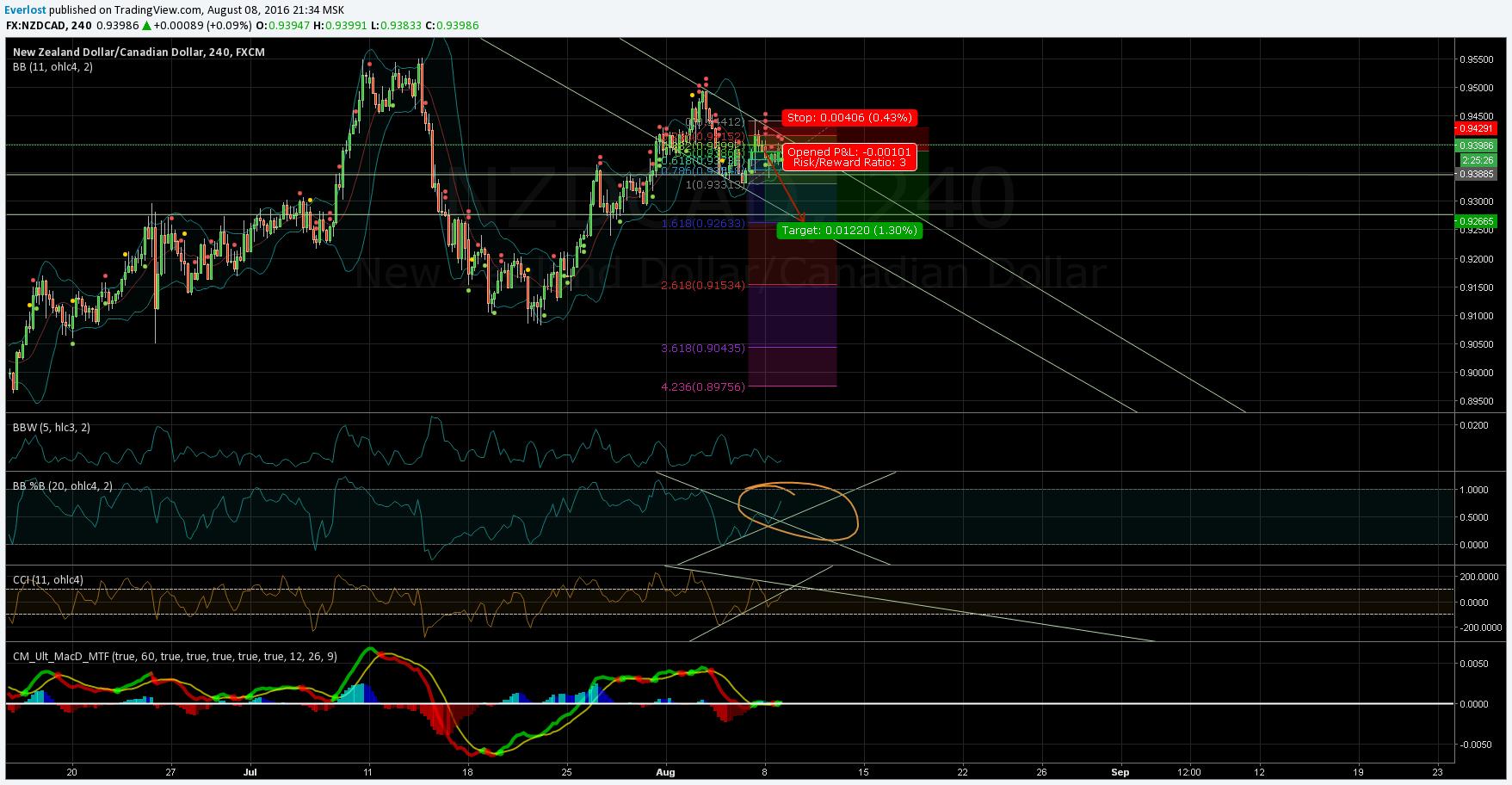Click the 1.0000 %B scale value

click(1474, 490)
